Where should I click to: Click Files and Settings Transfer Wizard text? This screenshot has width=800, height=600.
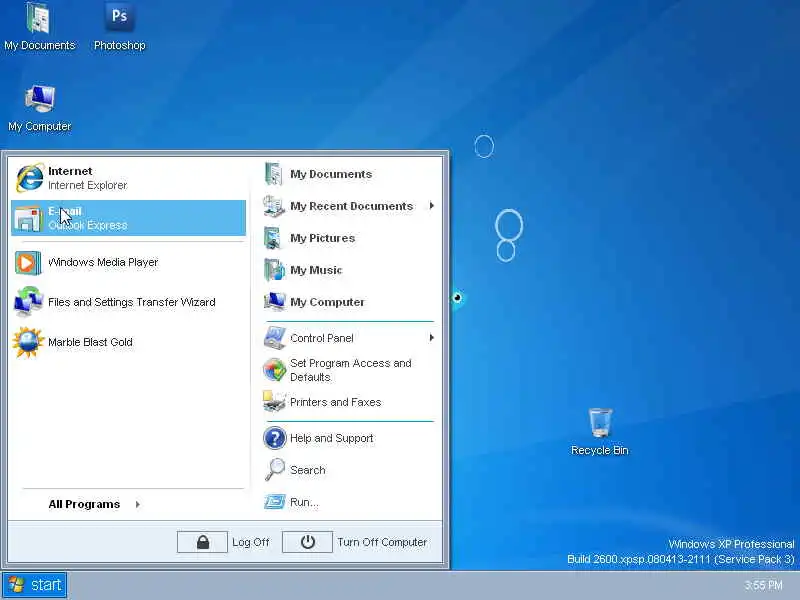(x=132, y=302)
